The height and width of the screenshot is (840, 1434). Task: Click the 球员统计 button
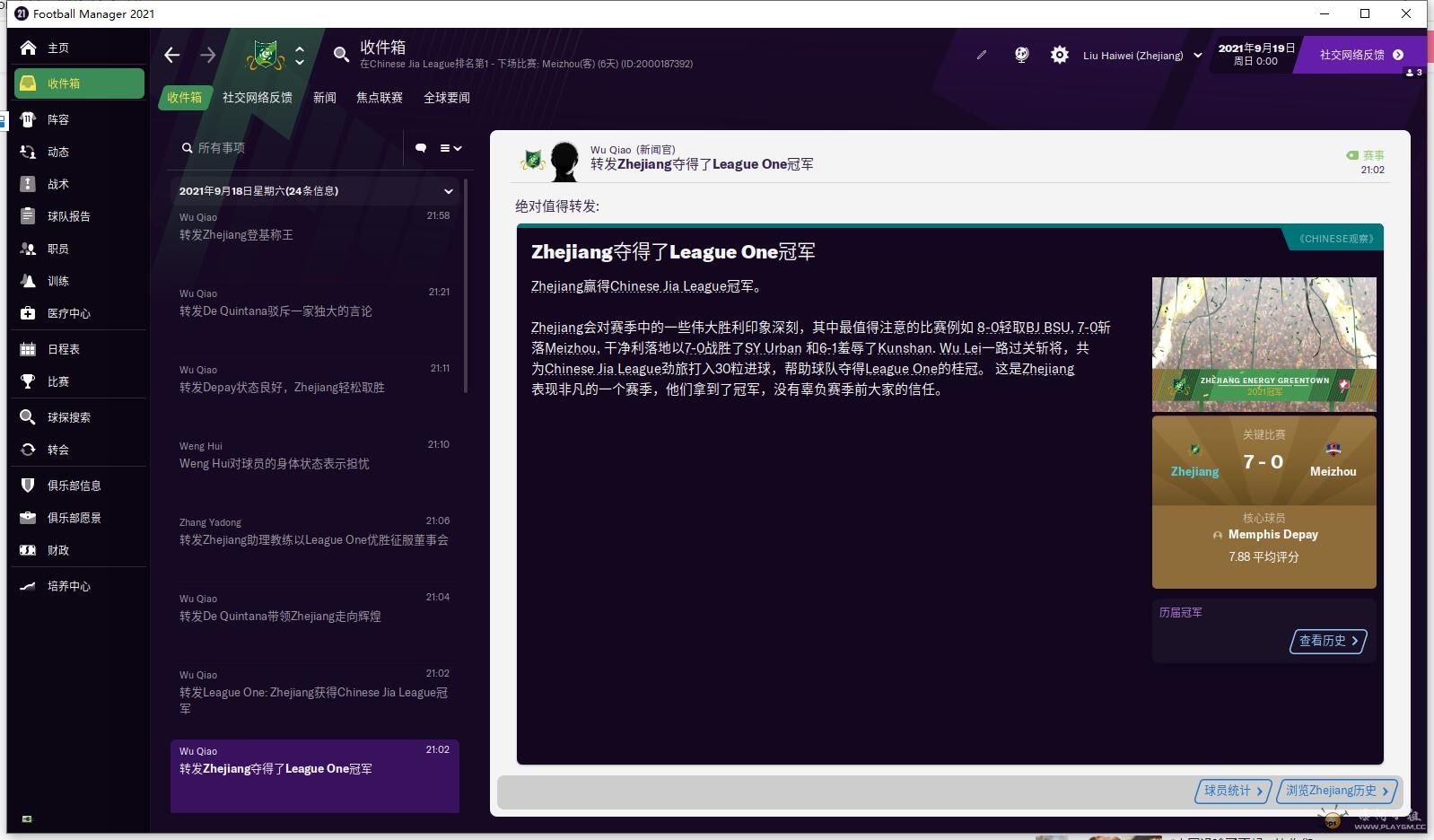[1233, 791]
